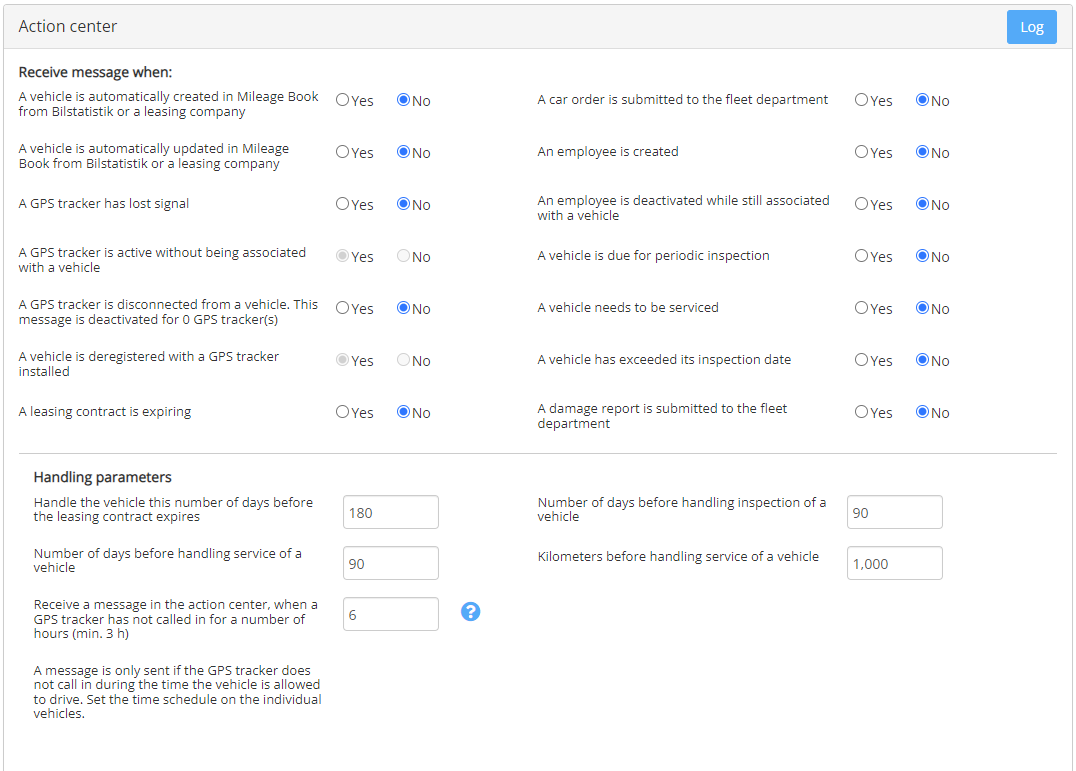Pick No for an employee is created
This screenshot has height=771, width=1076.
[922, 152]
